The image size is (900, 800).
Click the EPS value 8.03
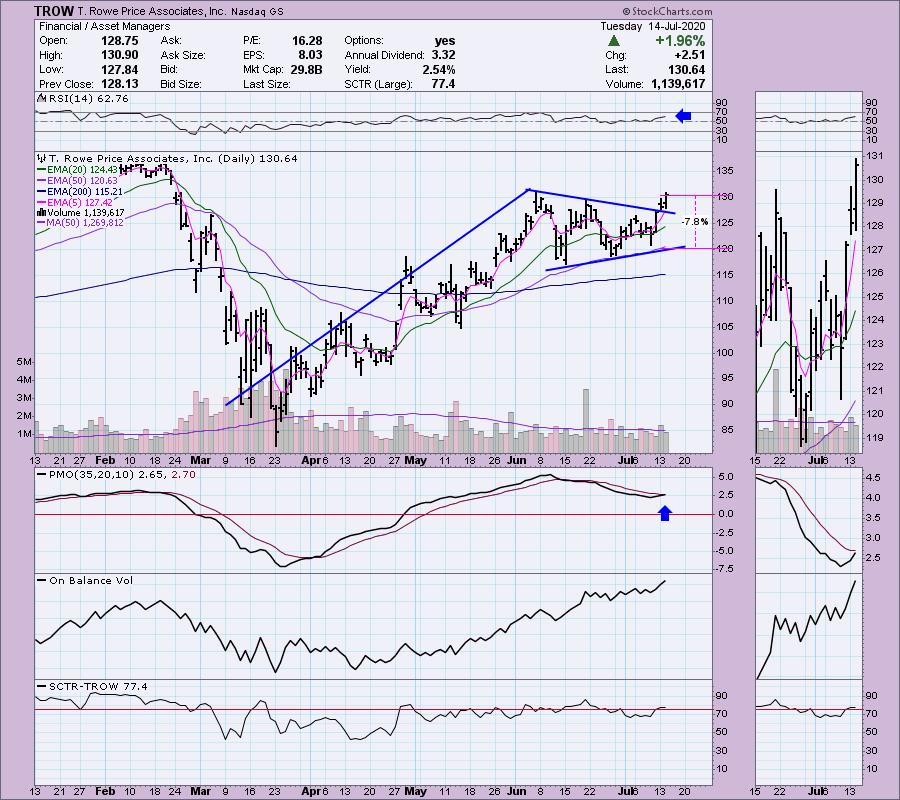pyautogui.click(x=311, y=55)
